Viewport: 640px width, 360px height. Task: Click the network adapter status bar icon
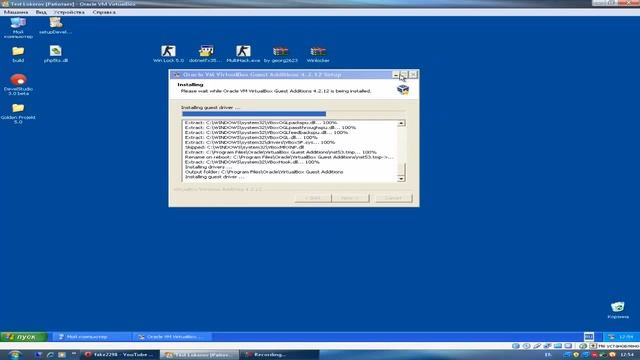pos(547,346)
